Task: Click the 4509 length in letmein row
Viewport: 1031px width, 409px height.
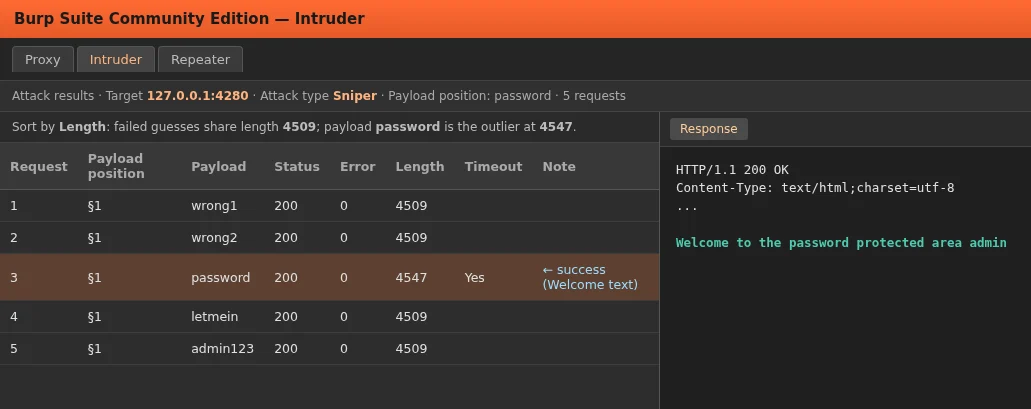Action: 411,316
